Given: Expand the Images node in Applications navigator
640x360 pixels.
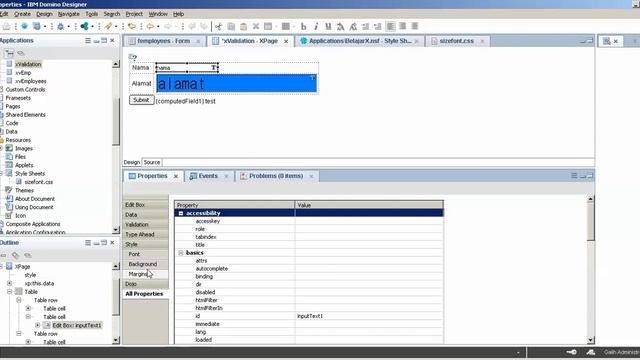Looking at the screenshot, I should 1,148.
